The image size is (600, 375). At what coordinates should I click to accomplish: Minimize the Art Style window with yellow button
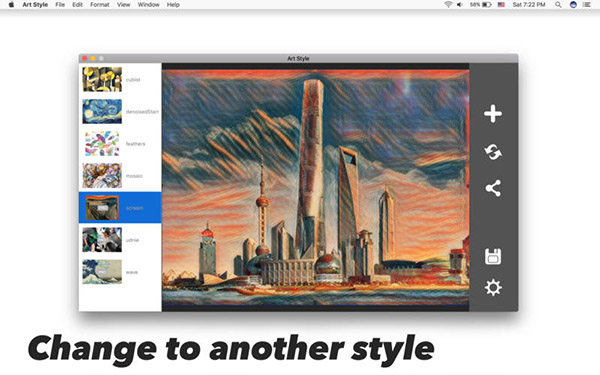[x=93, y=59]
